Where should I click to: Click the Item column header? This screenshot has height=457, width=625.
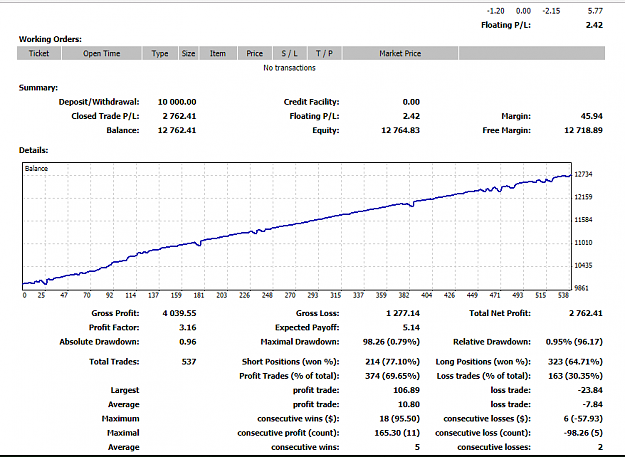pos(218,53)
